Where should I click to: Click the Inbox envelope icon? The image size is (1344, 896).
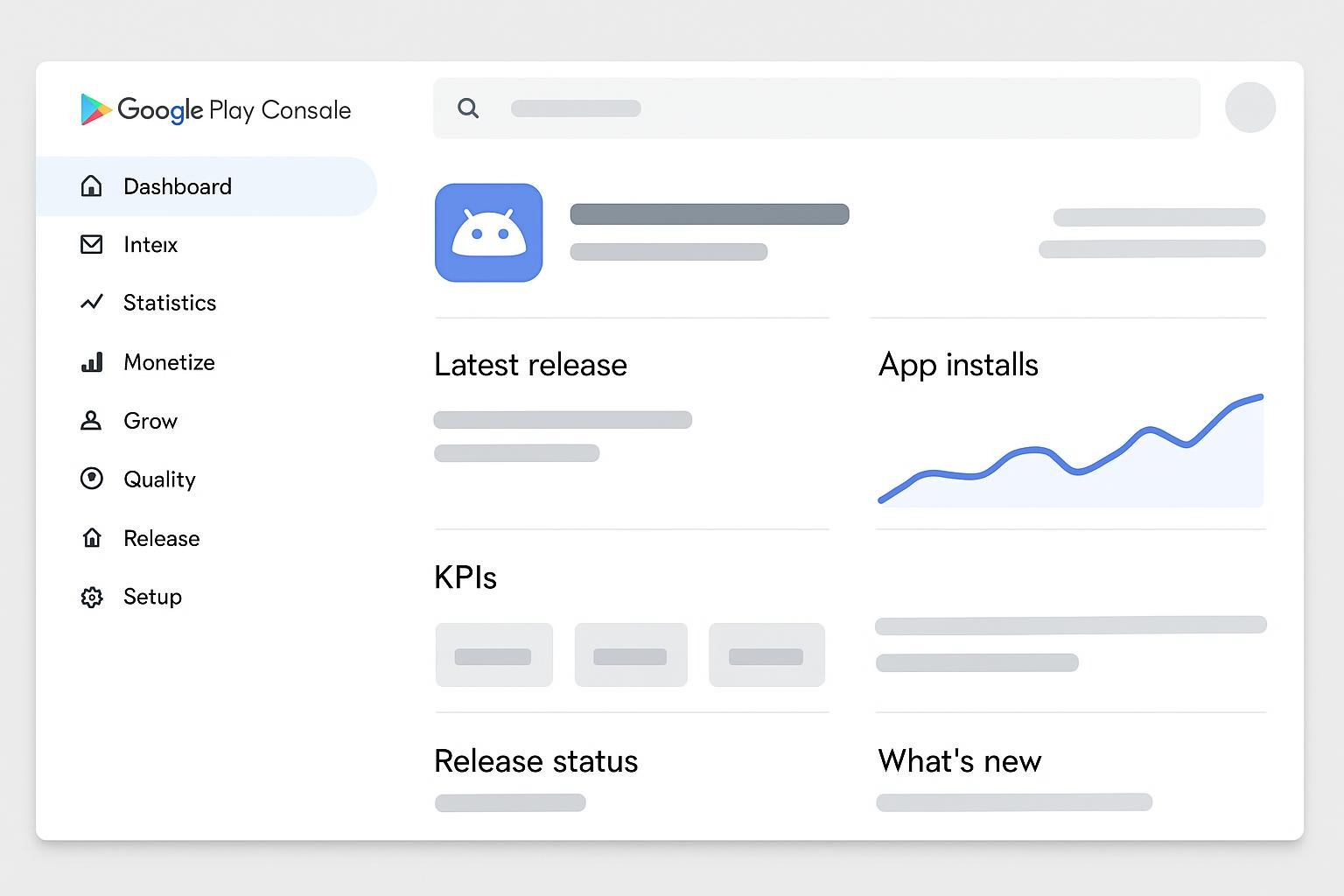click(92, 244)
